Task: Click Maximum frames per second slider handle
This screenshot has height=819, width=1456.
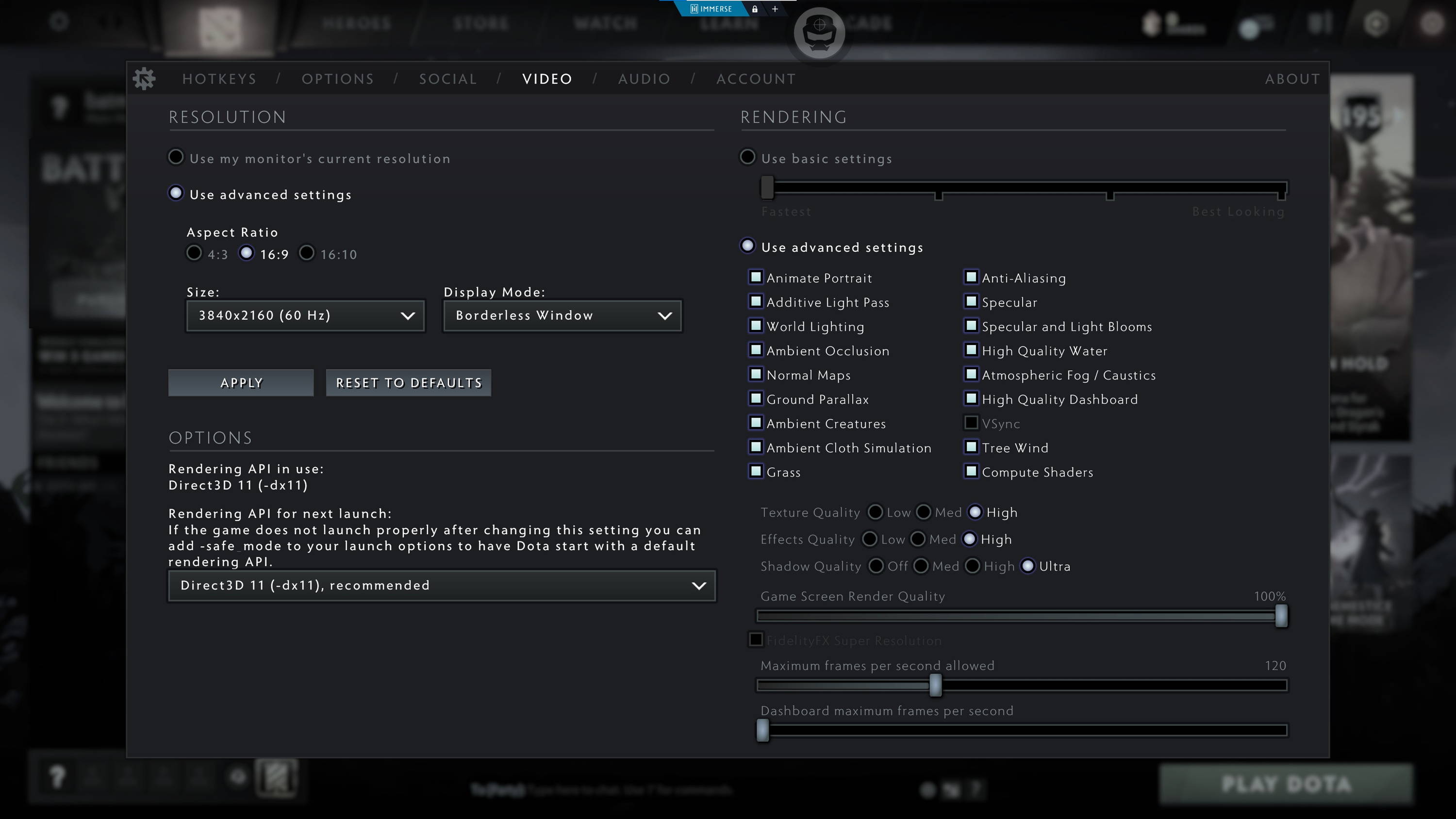Action: coord(935,685)
